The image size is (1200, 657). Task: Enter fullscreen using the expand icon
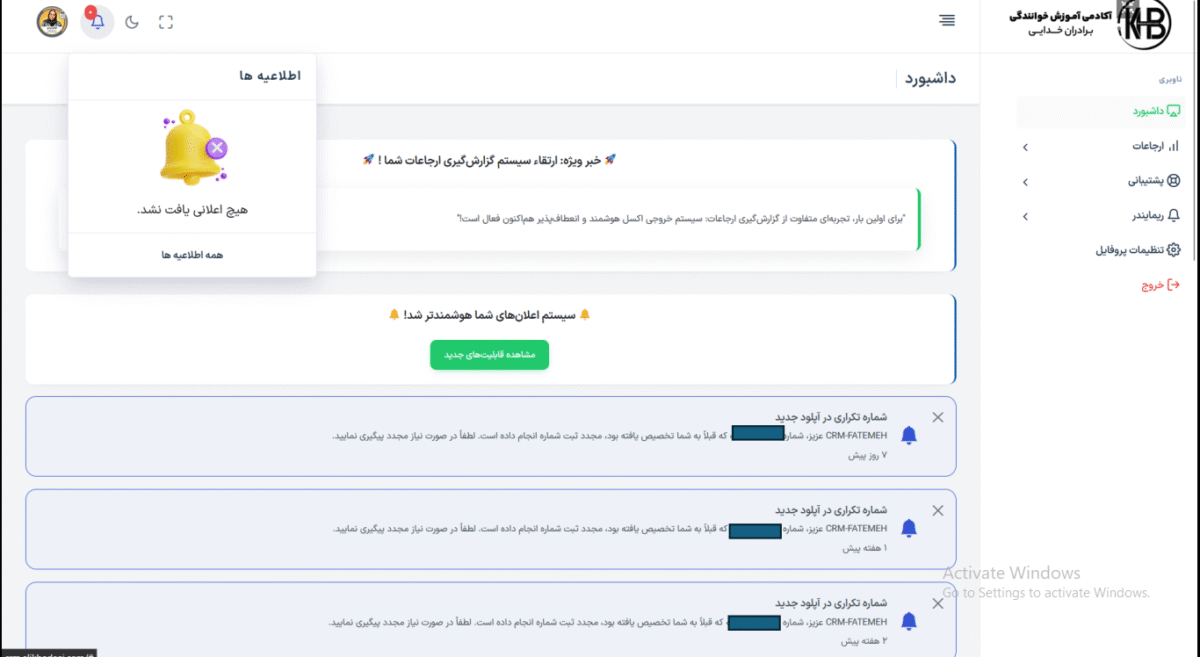(x=166, y=22)
